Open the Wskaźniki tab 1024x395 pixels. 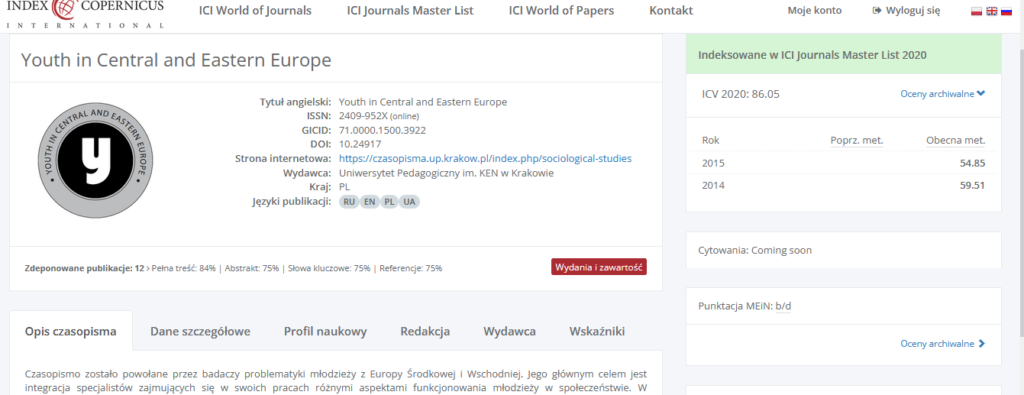pos(597,331)
